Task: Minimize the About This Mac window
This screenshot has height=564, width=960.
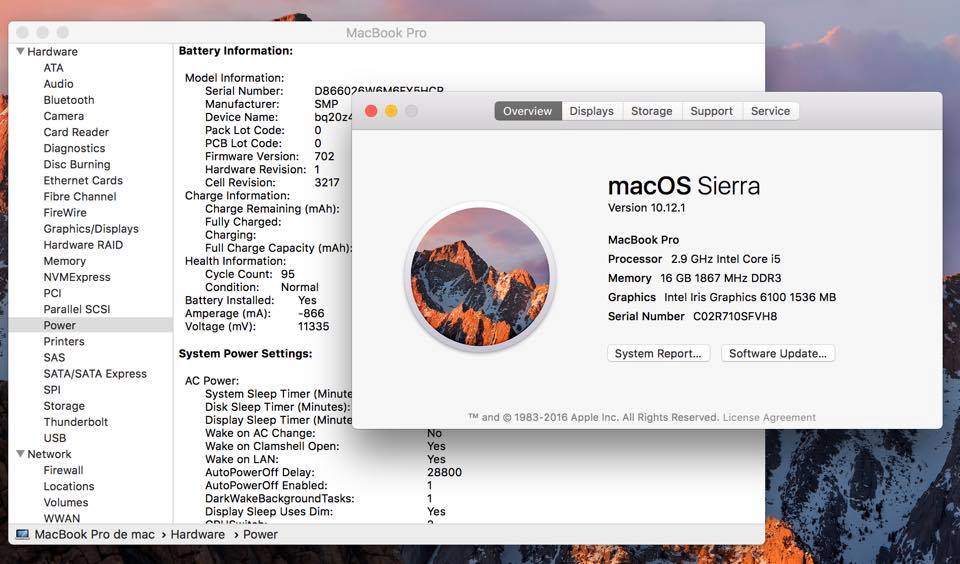Action: (x=391, y=111)
